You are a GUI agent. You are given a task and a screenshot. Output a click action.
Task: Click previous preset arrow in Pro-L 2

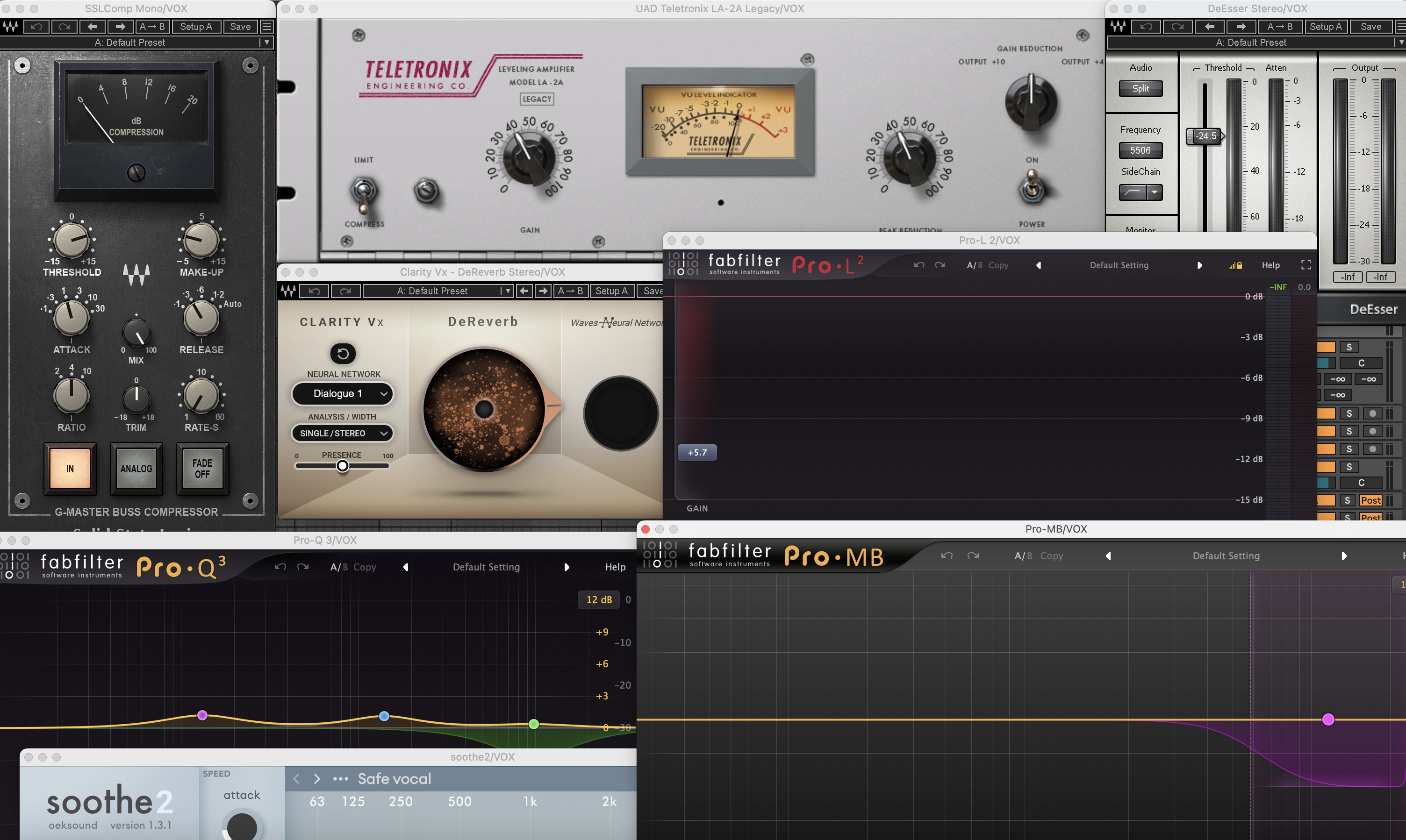coord(1039,265)
